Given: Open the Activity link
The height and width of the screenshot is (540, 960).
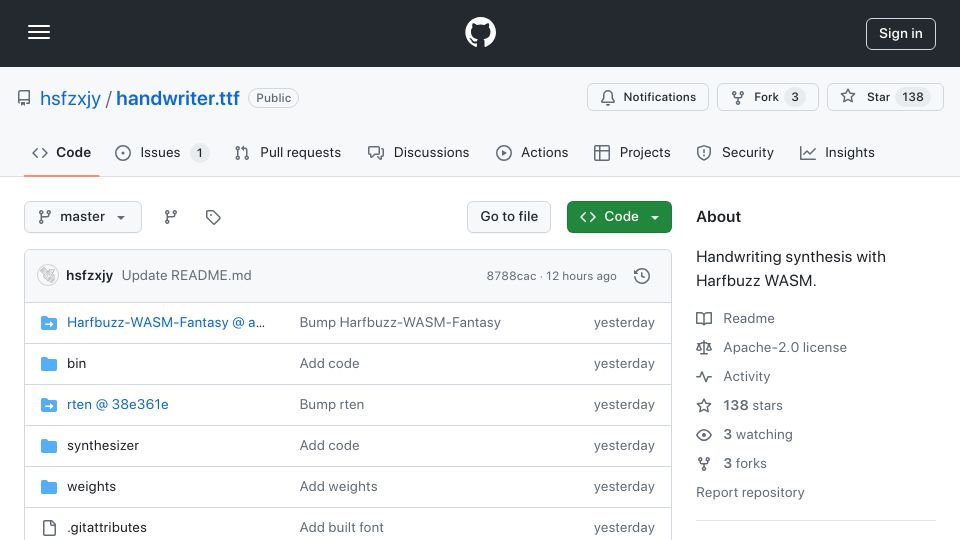Looking at the screenshot, I should 733,377.
